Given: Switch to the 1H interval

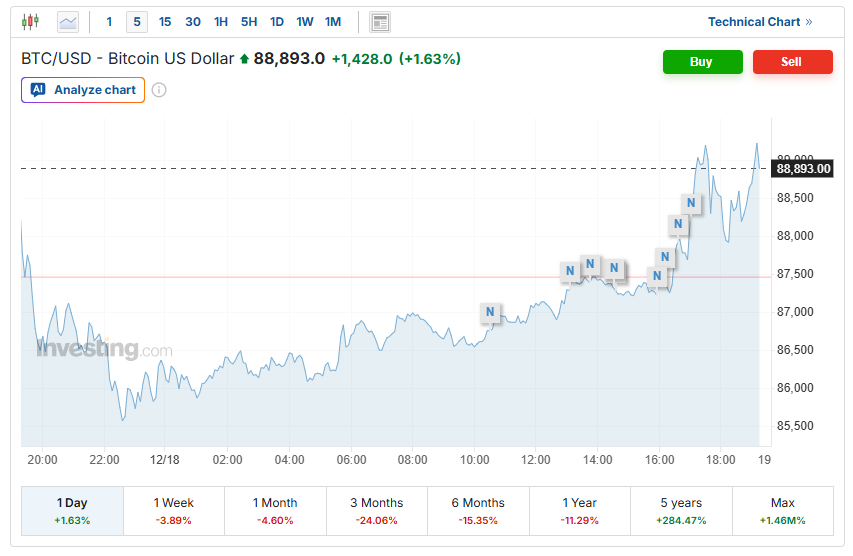Looking at the screenshot, I should tap(221, 21).
